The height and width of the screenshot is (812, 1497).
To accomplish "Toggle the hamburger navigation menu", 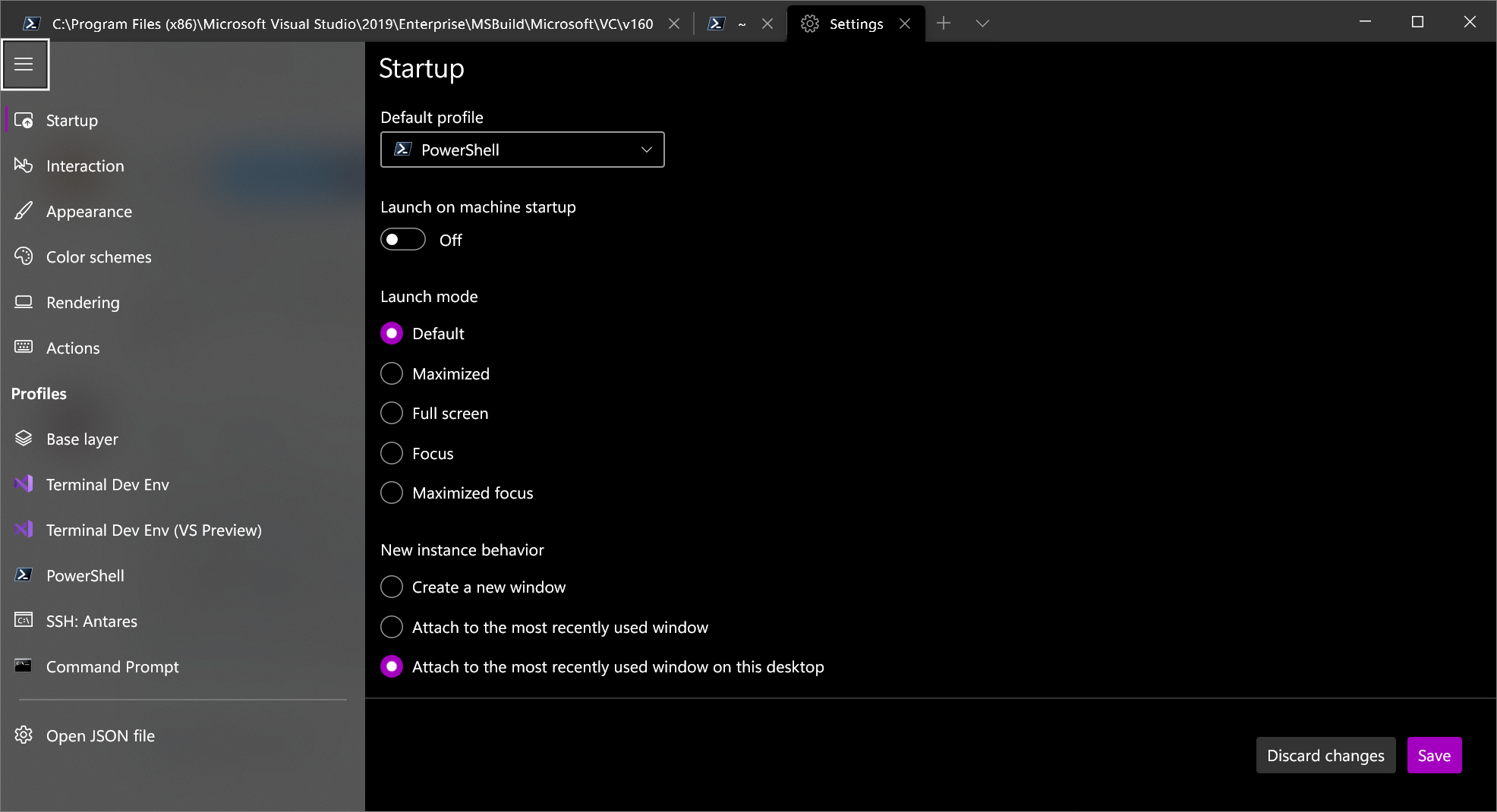I will point(24,65).
